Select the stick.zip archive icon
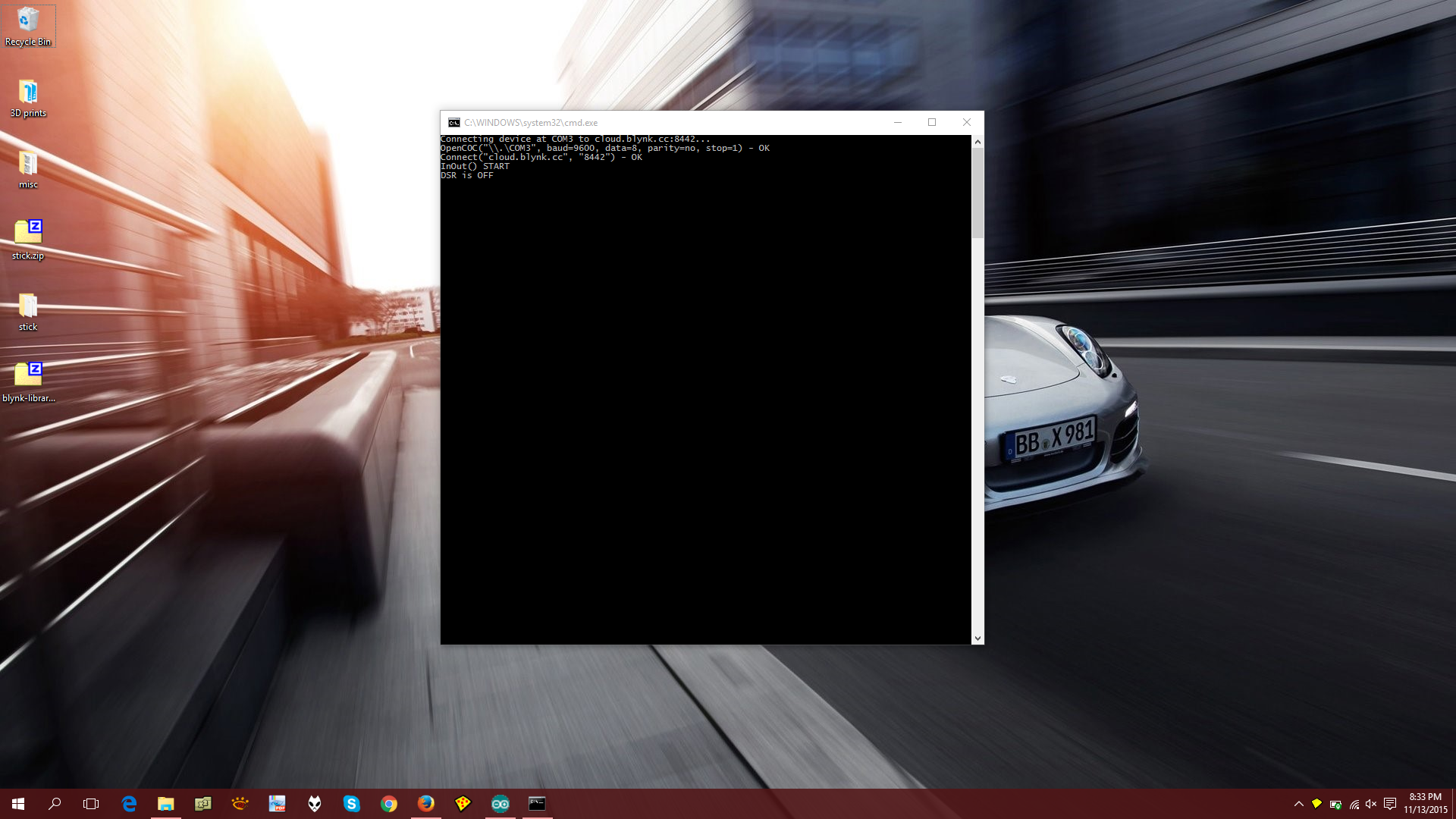 28,240
